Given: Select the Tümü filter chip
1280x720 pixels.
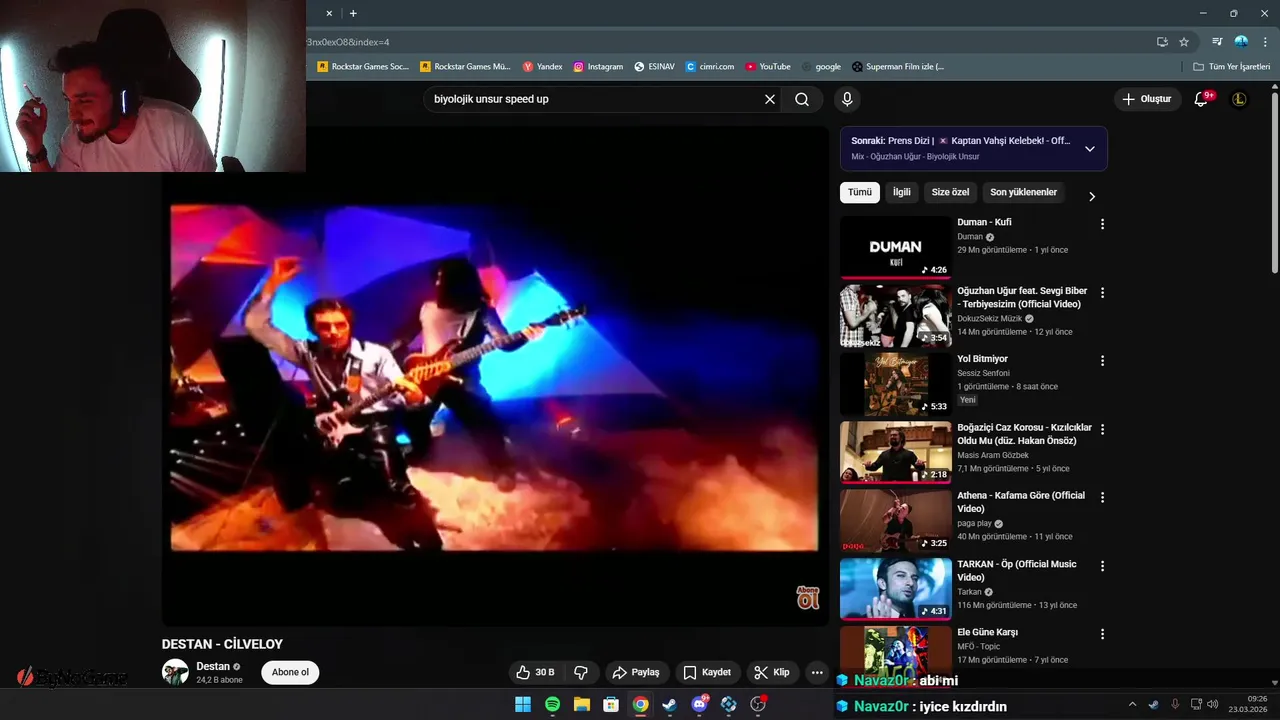Looking at the screenshot, I should point(860,192).
